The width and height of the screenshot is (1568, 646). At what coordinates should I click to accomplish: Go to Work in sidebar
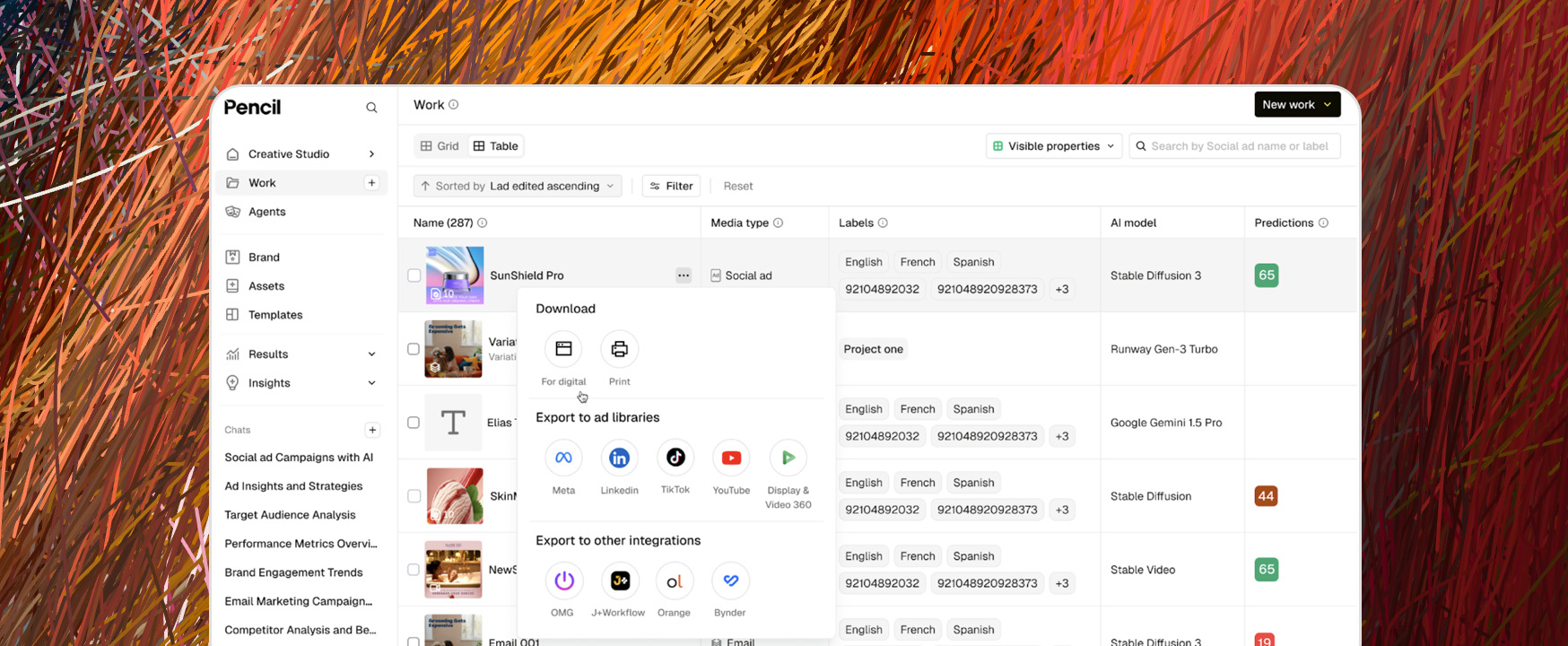pyautogui.click(x=301, y=183)
